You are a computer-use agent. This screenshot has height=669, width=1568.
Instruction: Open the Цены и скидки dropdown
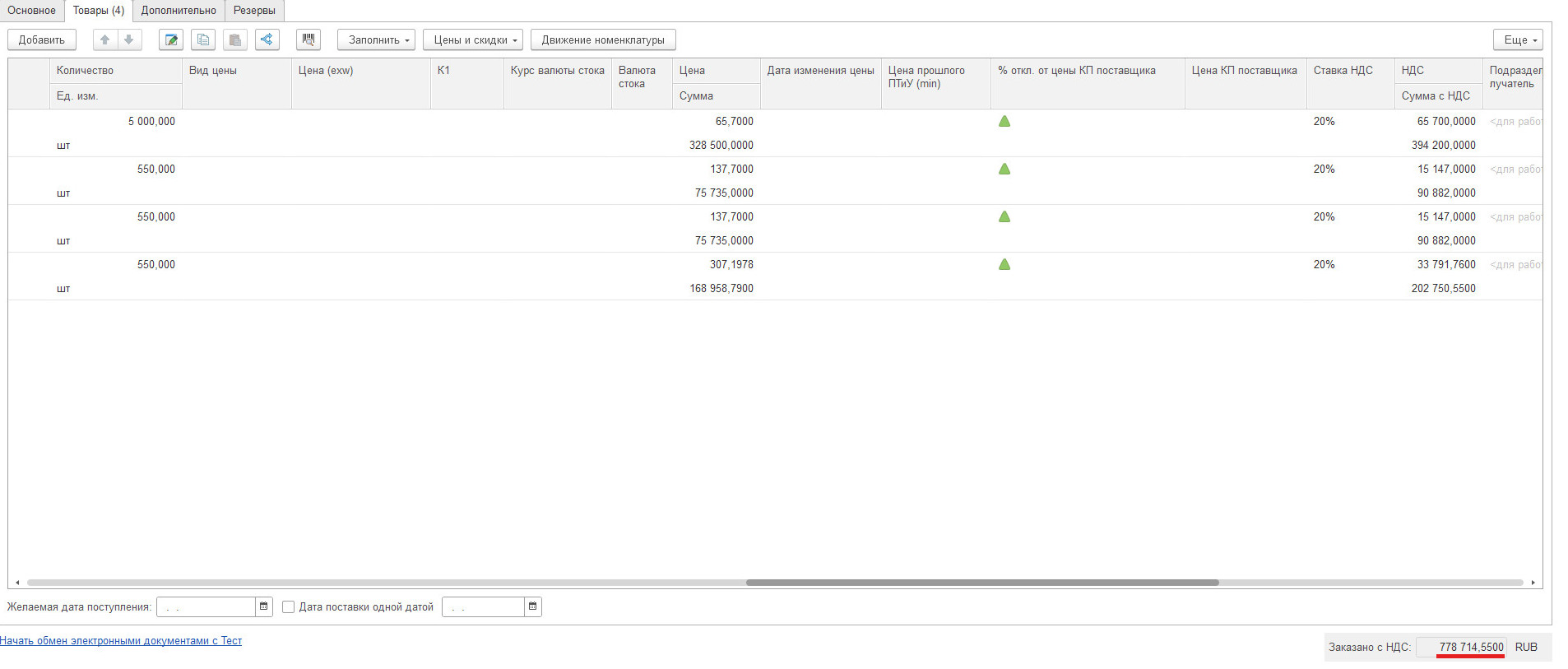[474, 39]
